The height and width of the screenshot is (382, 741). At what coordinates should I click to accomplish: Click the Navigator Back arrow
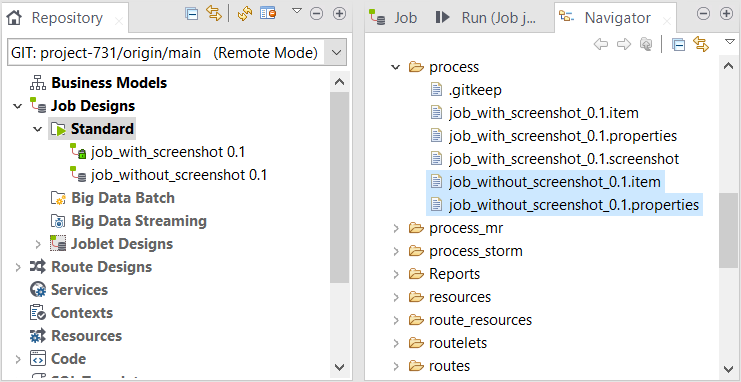(601, 44)
